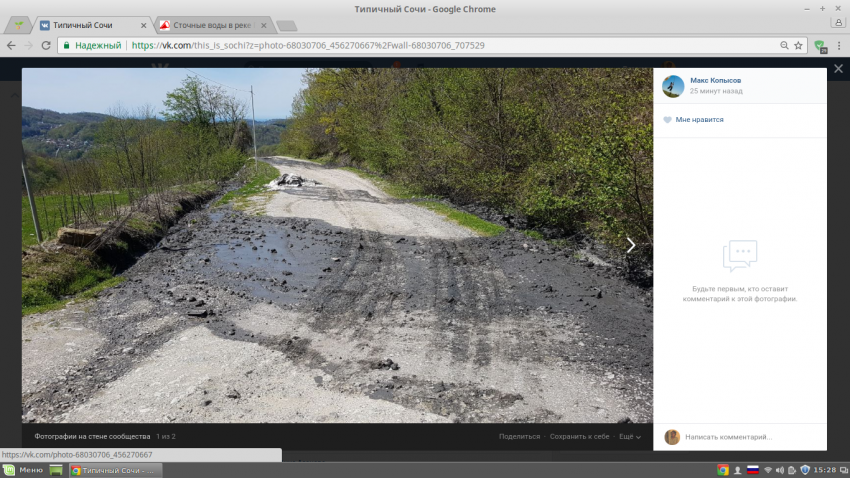Open the Chrome three-dot menu
Screen dimensions: 850x478
click(837, 45)
